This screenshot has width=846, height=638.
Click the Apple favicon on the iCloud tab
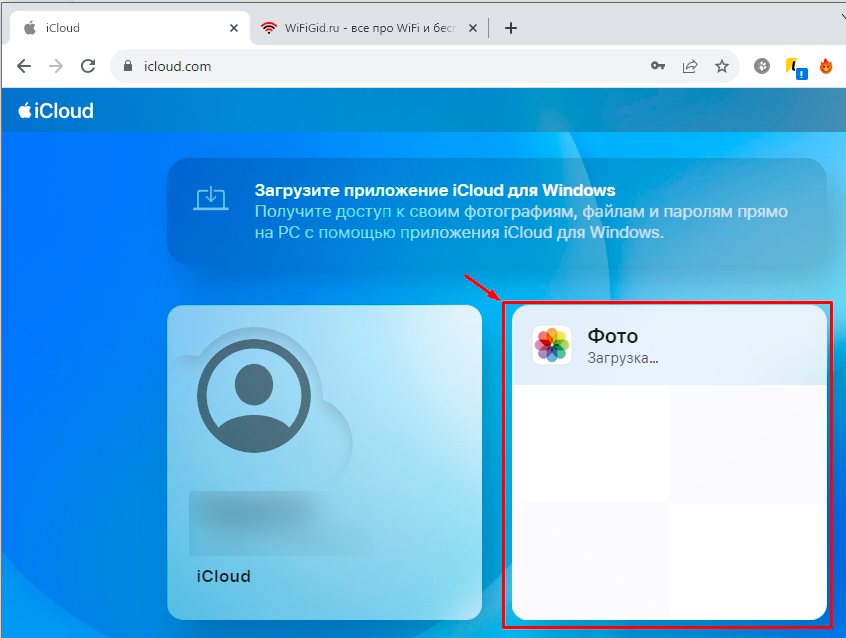(30, 28)
